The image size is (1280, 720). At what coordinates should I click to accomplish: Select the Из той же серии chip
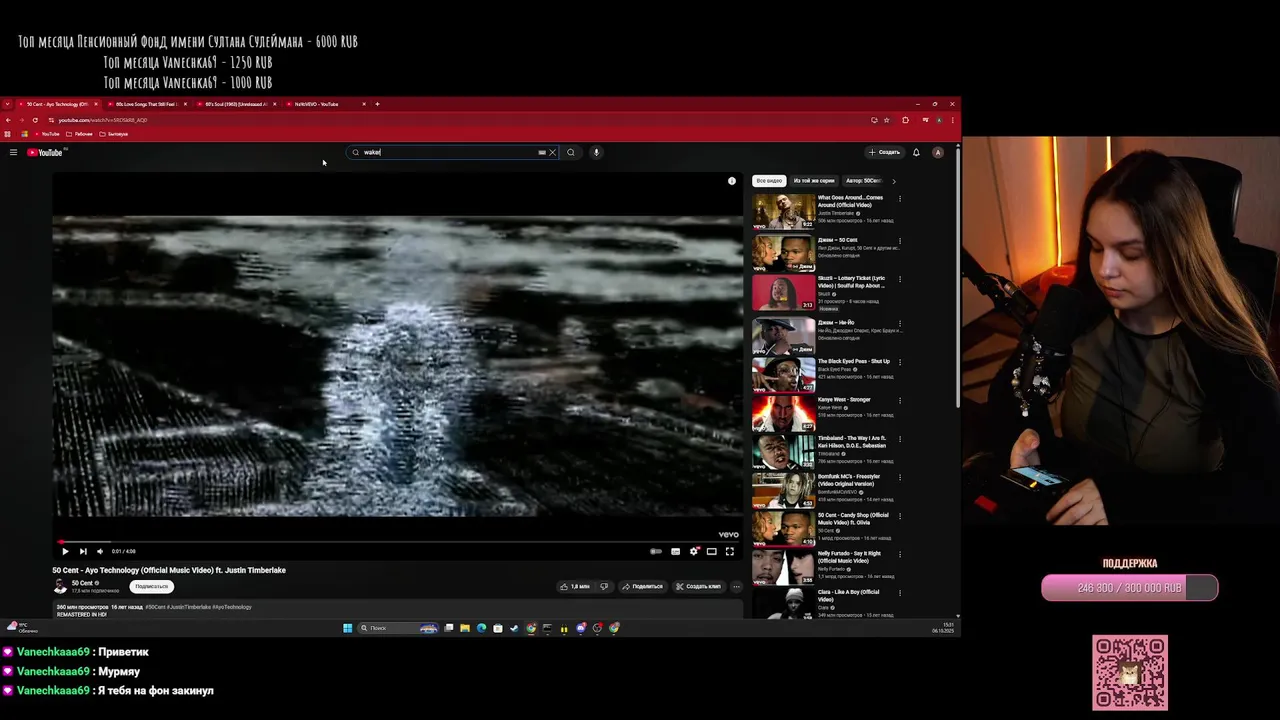point(814,181)
